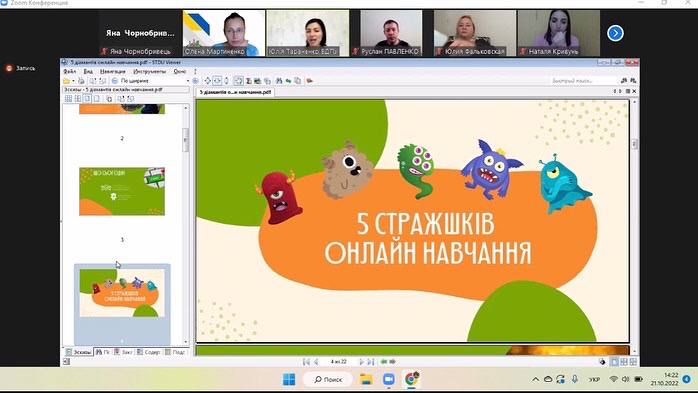Open Zoom from the Windows taskbar
698x393 pixels.
click(389, 379)
